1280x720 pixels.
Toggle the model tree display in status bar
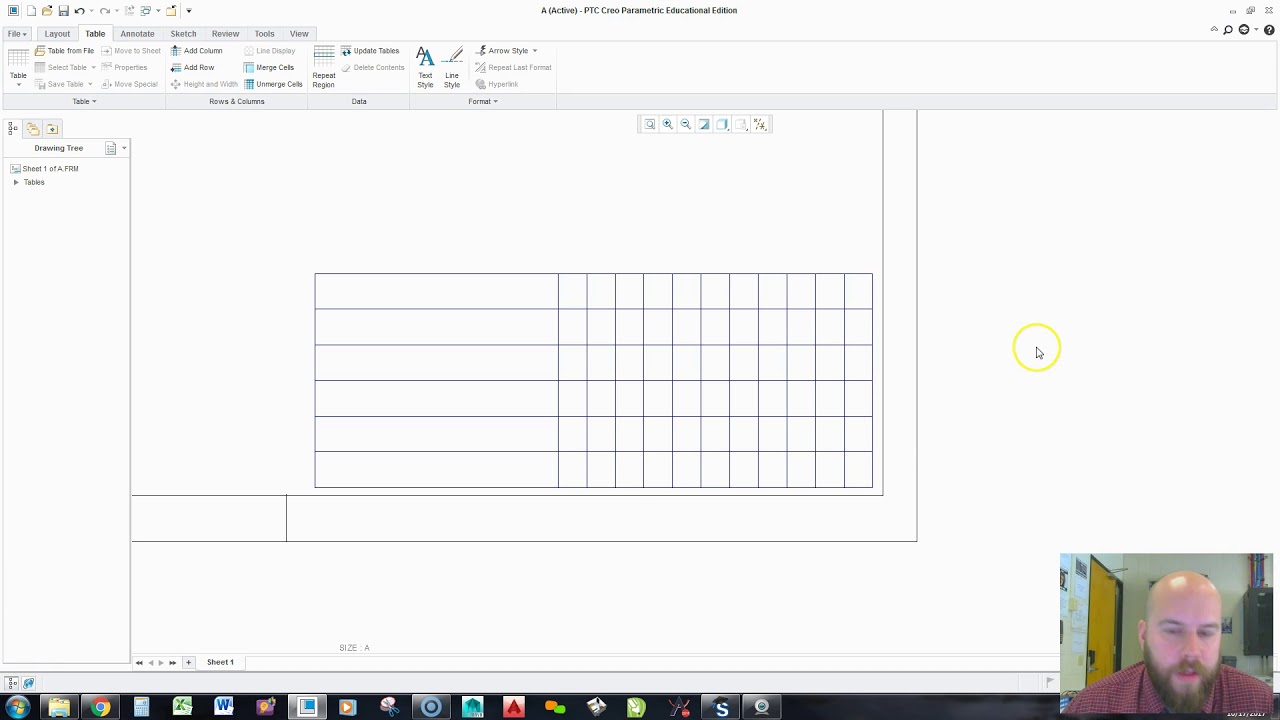[12, 683]
